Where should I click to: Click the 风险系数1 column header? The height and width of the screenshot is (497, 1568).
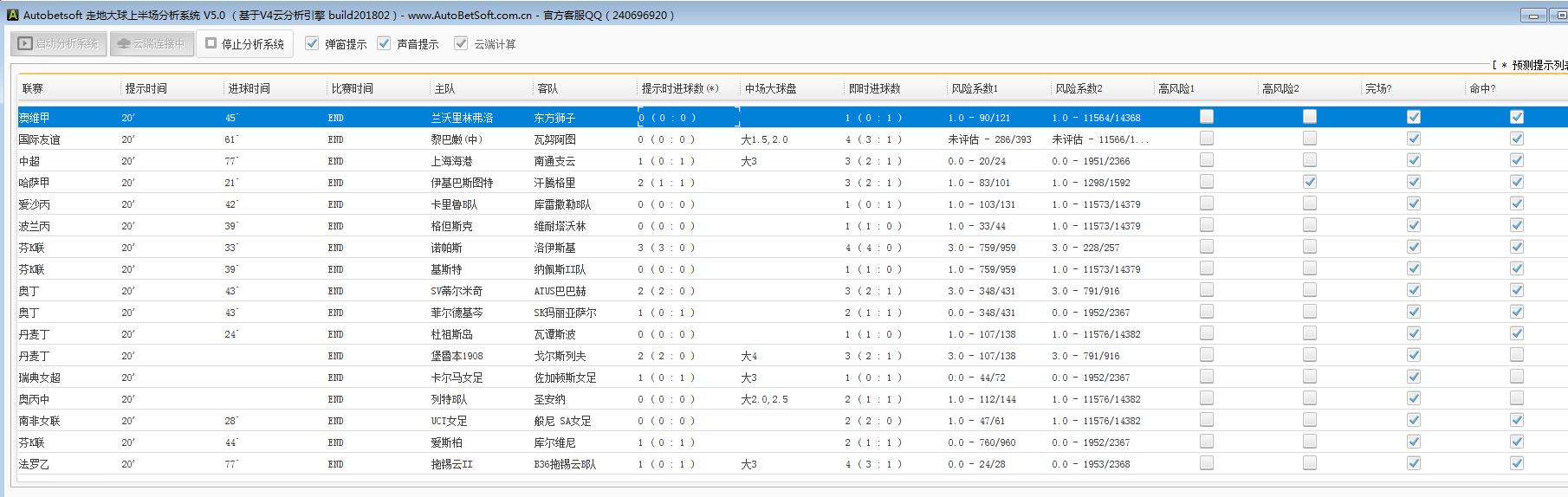(975, 88)
